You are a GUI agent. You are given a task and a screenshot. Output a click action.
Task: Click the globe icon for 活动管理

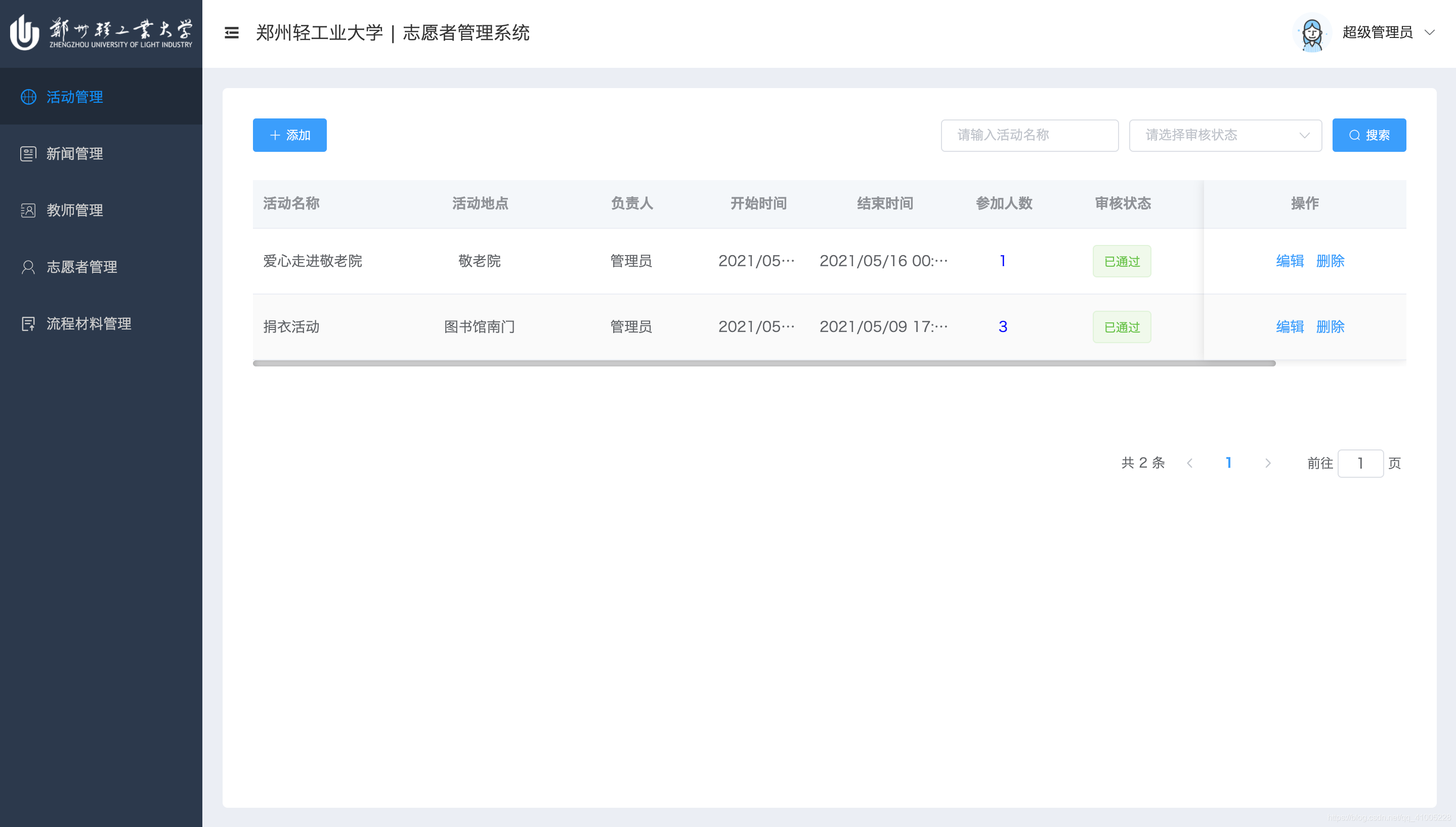[28, 97]
